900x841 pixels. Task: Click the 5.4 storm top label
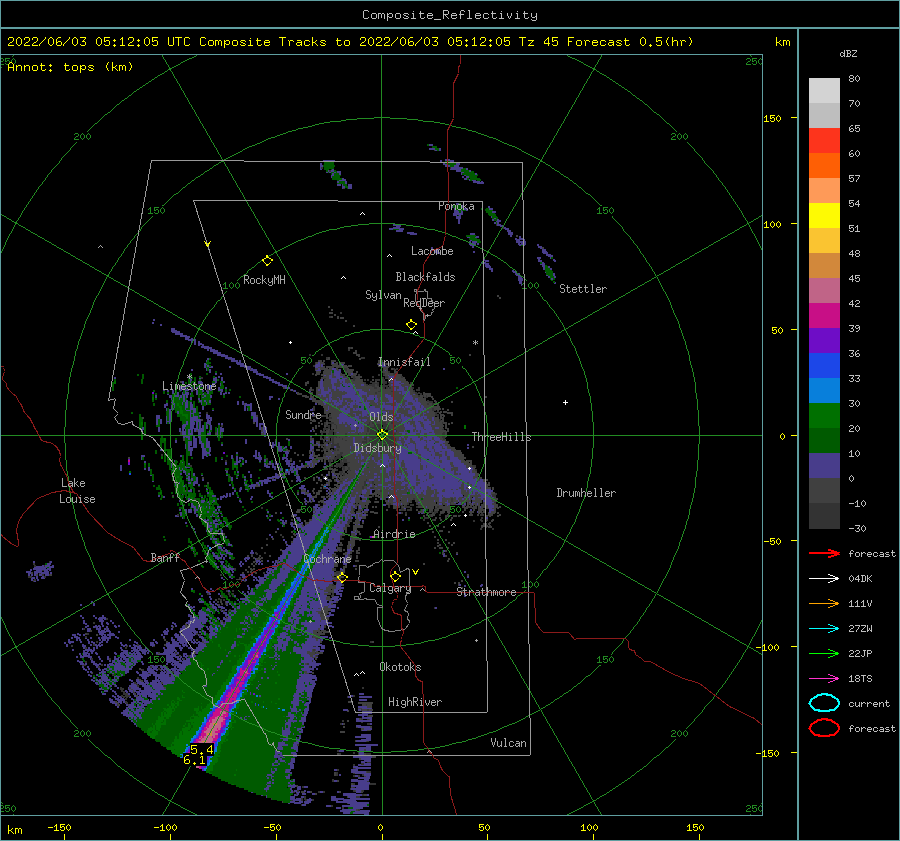(201, 749)
